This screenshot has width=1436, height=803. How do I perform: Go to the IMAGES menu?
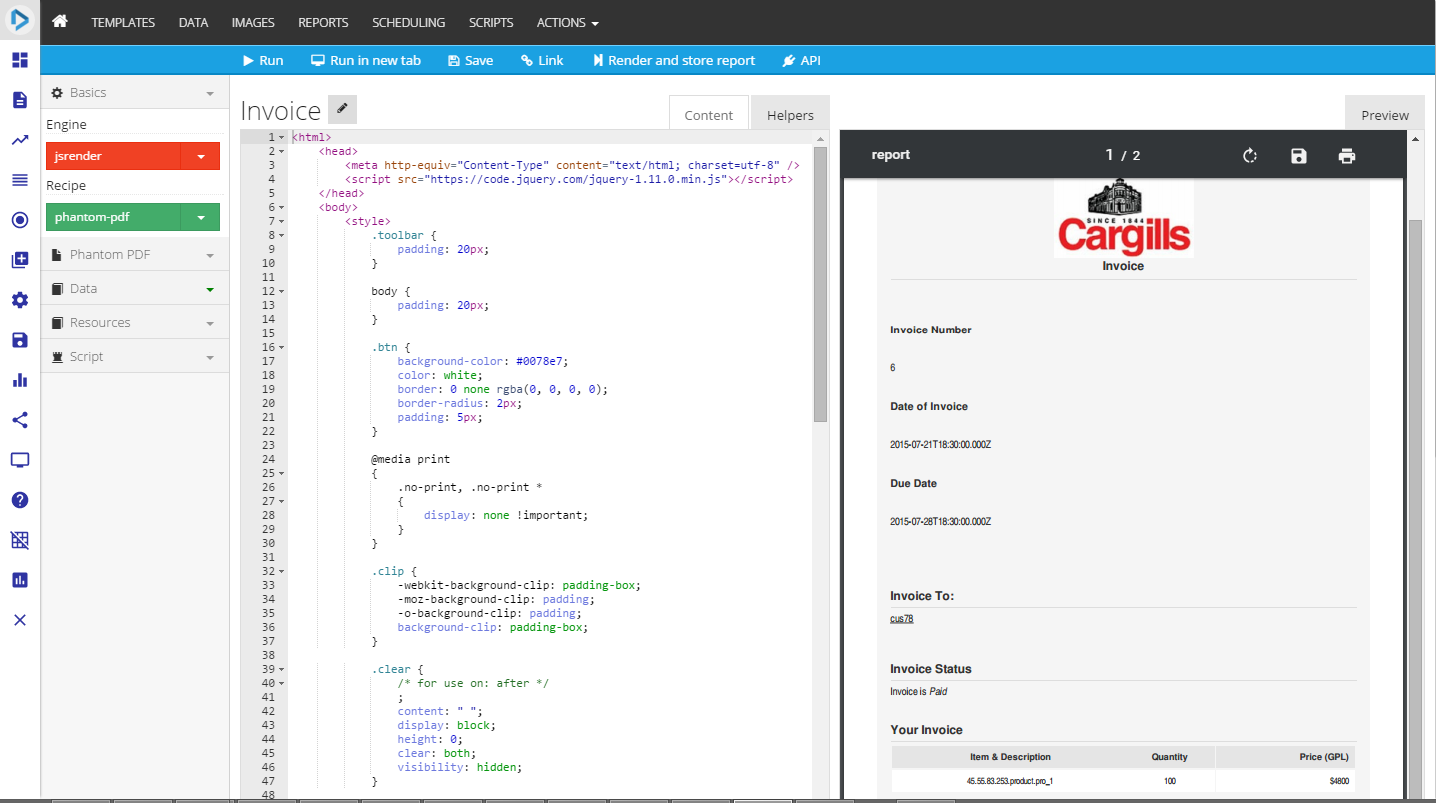point(253,22)
